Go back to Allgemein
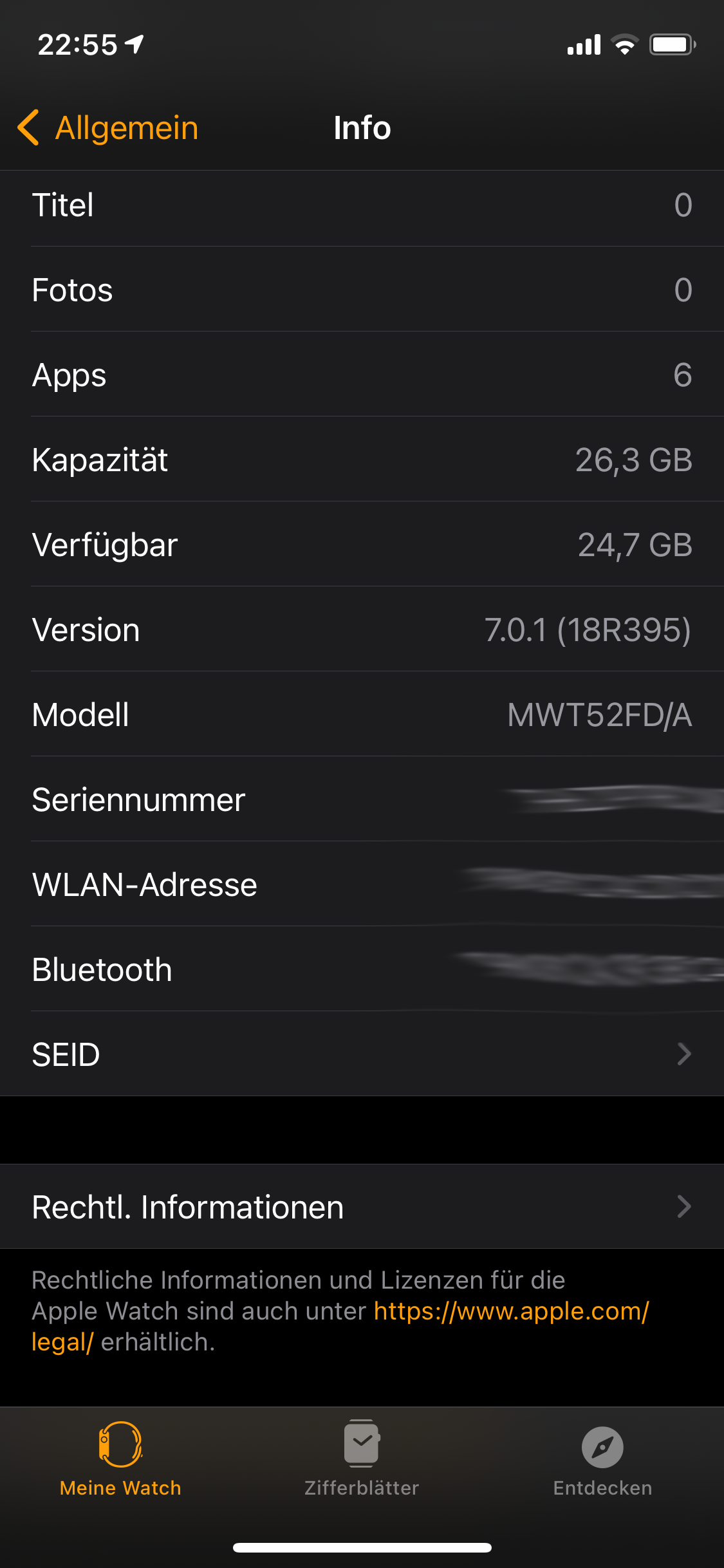The image size is (724, 1568). [127, 127]
